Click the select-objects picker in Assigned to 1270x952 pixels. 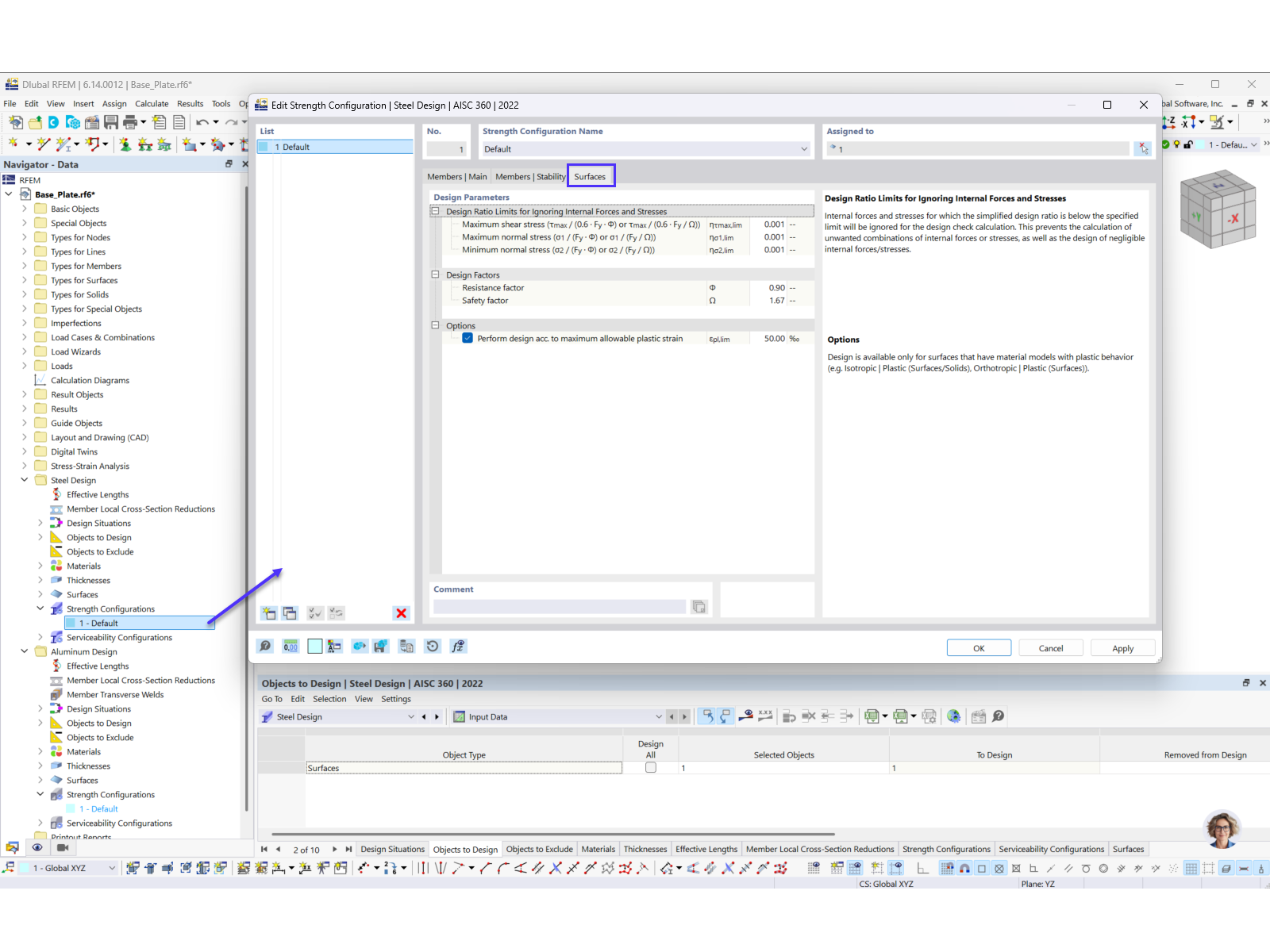click(x=1142, y=148)
